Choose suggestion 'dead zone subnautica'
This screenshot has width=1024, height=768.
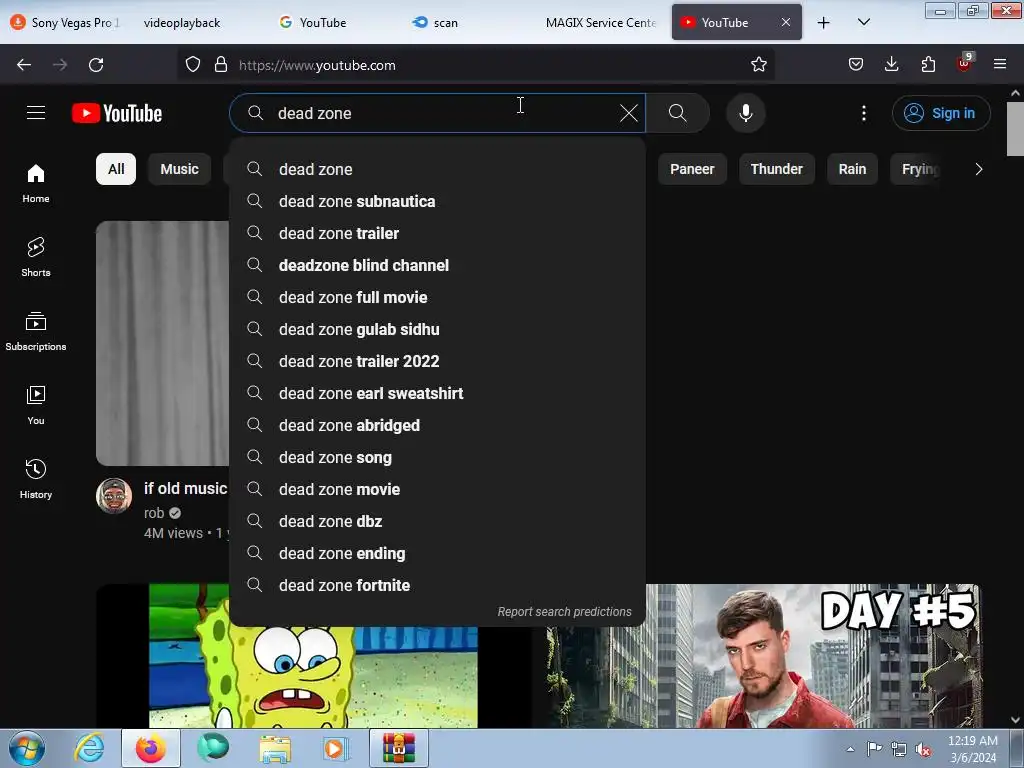pyautogui.click(x=438, y=201)
